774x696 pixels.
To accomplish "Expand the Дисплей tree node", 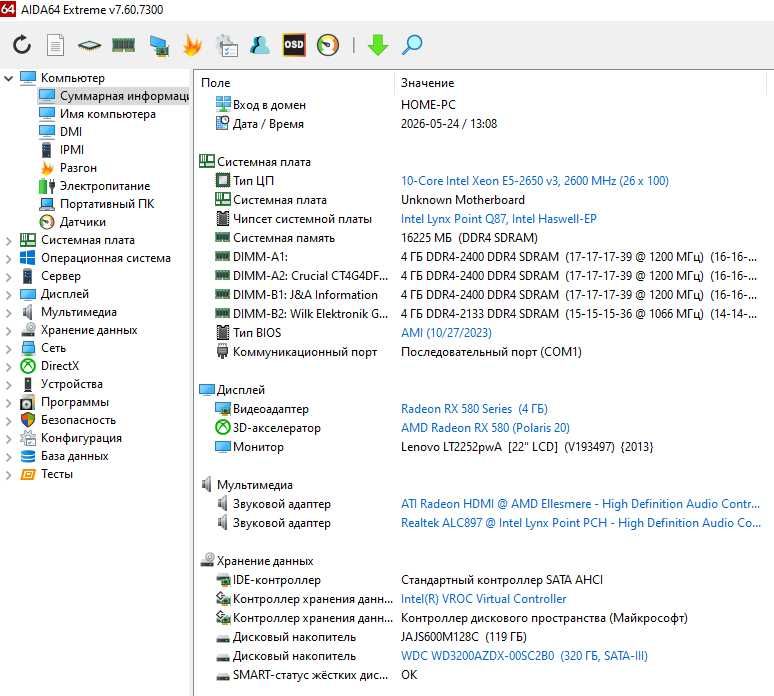I will click(8, 294).
